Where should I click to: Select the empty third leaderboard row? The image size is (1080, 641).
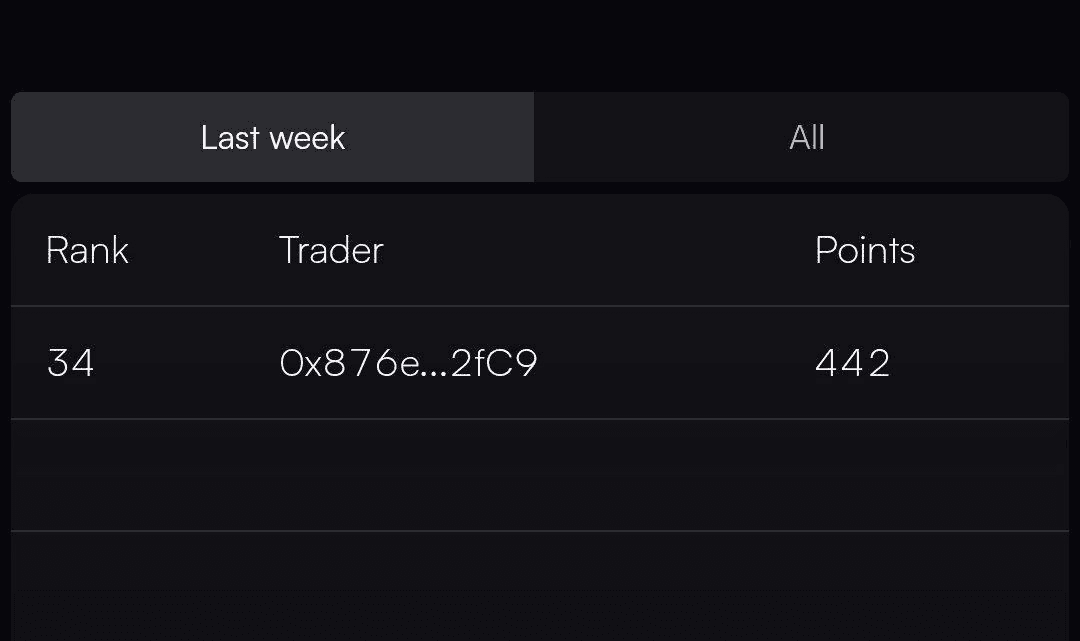540,586
